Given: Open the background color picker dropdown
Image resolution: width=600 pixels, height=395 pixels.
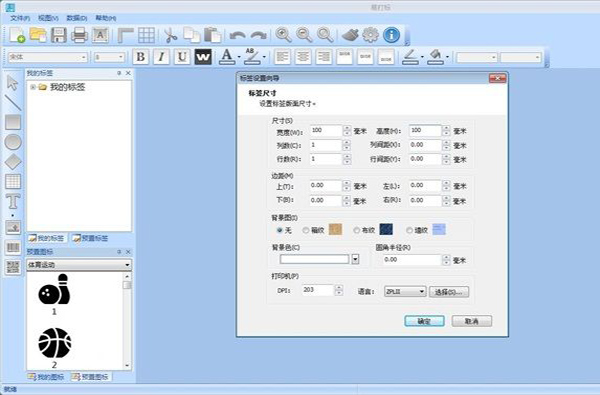Looking at the screenshot, I should coord(355,259).
